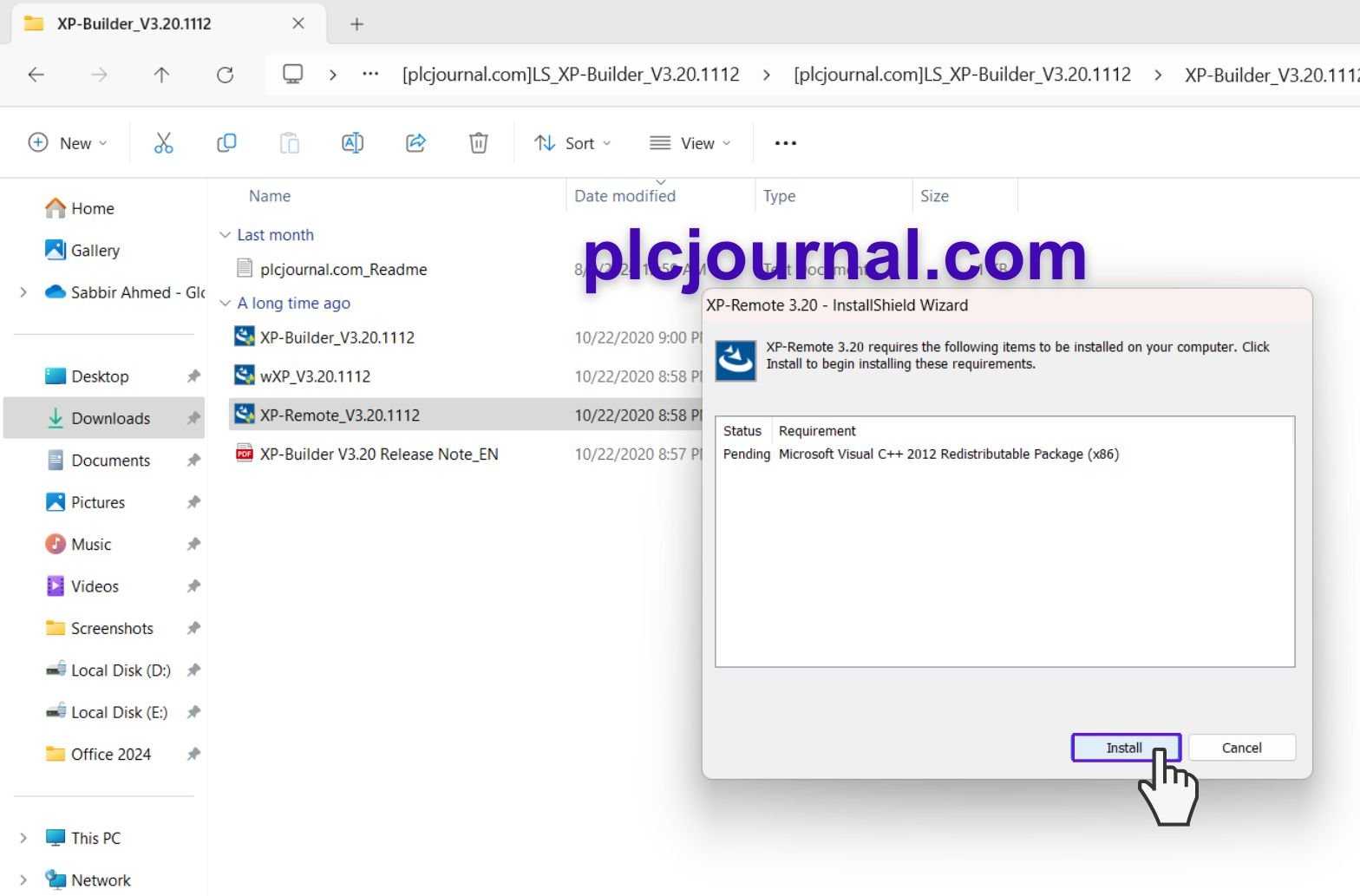Open Gallery in the navigation pane
Image resolution: width=1360 pixels, height=896 pixels.
click(x=82, y=251)
